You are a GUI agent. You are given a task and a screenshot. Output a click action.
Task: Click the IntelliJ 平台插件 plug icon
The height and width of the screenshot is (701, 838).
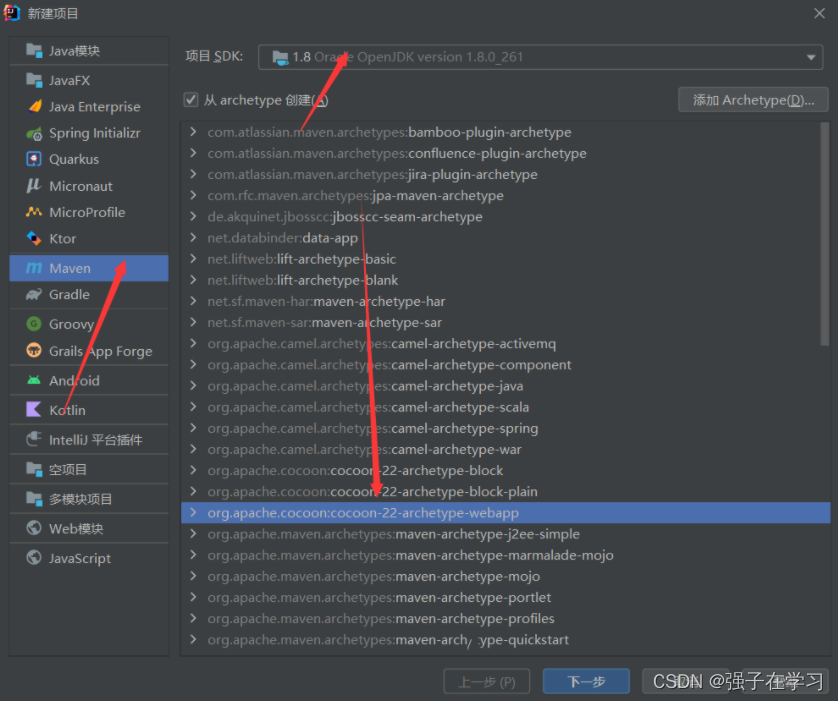[34, 439]
